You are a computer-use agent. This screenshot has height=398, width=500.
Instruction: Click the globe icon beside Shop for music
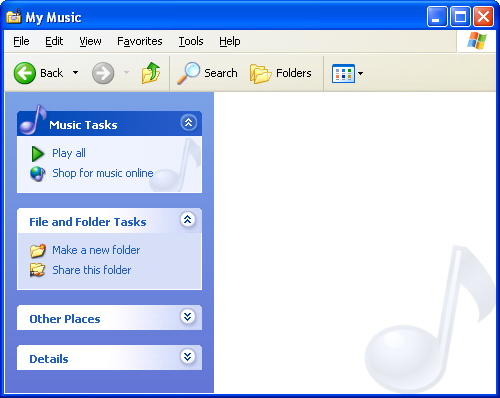click(38, 174)
